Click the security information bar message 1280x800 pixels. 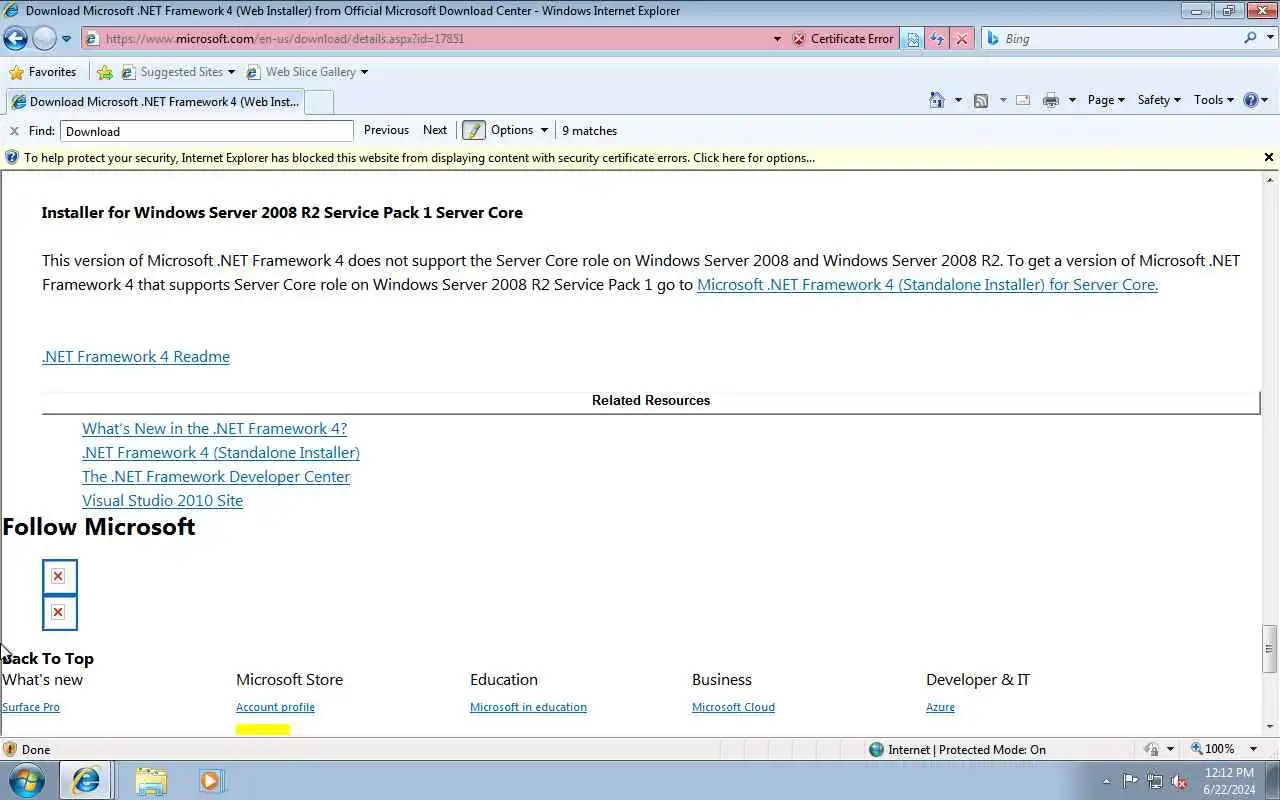pyautogui.click(x=419, y=158)
